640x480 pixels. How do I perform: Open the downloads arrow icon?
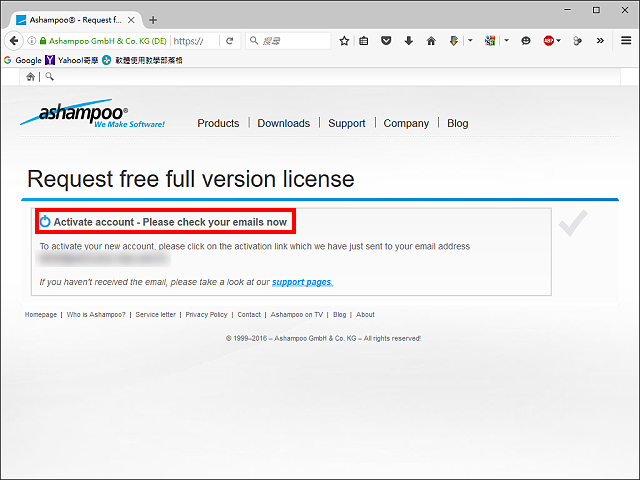point(409,41)
